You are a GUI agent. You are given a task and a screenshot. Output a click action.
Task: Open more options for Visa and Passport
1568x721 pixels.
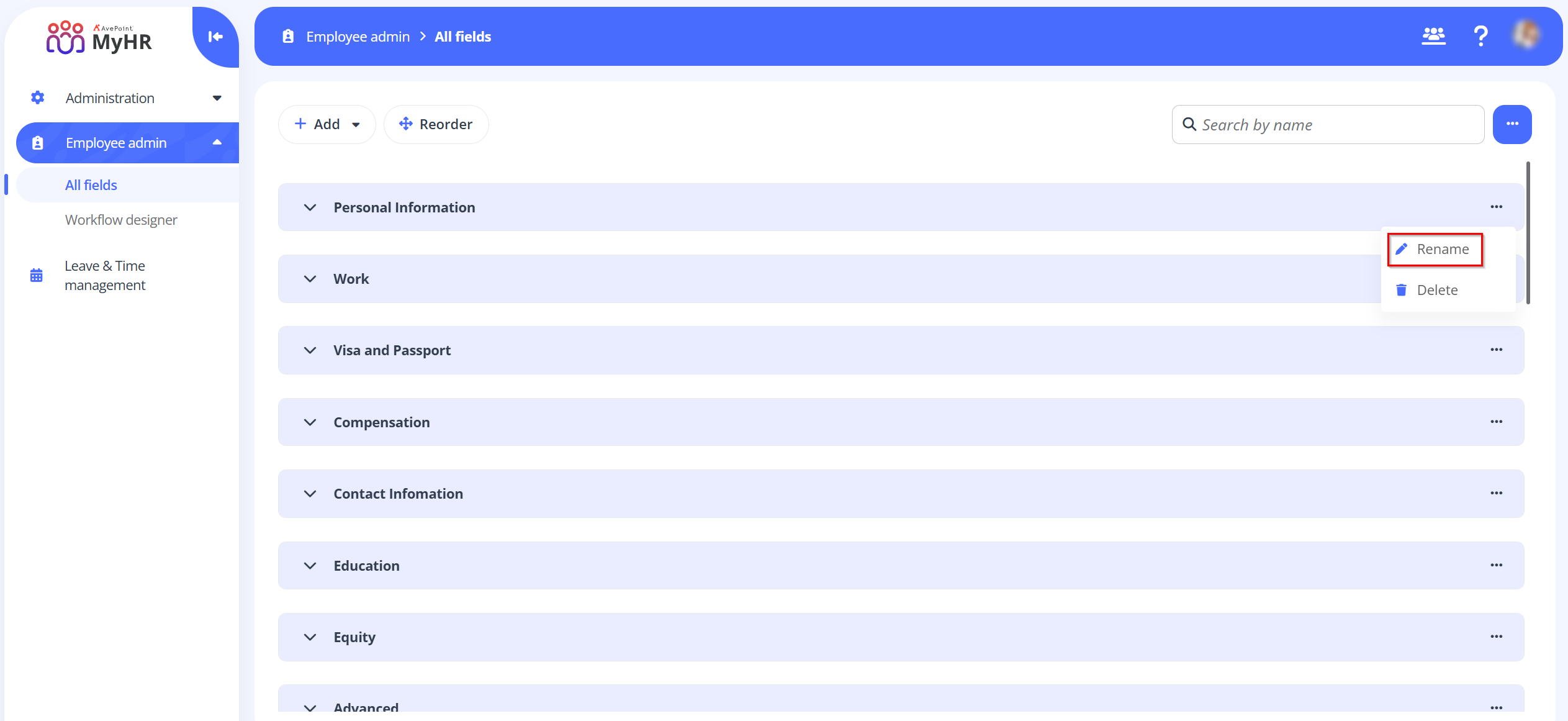[1496, 350]
